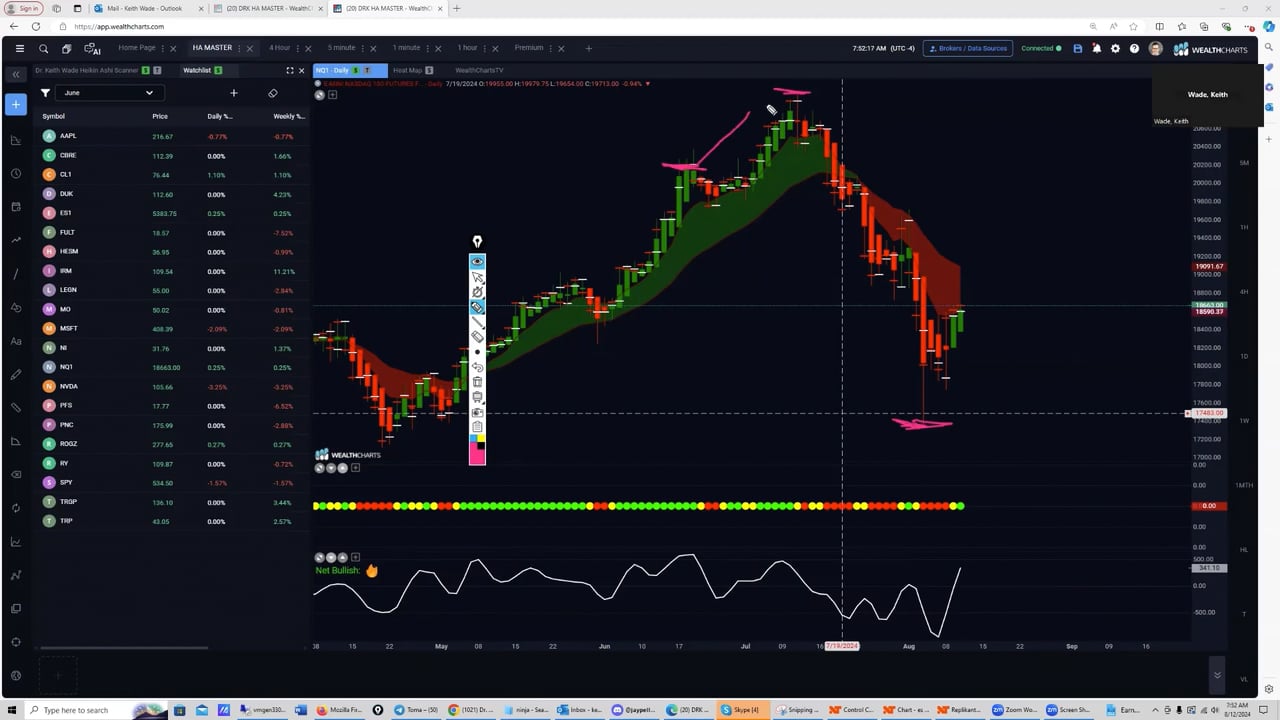This screenshot has width=1280, height=720.
Task: Close the watchlist panel with X
Action: [x=302, y=70]
